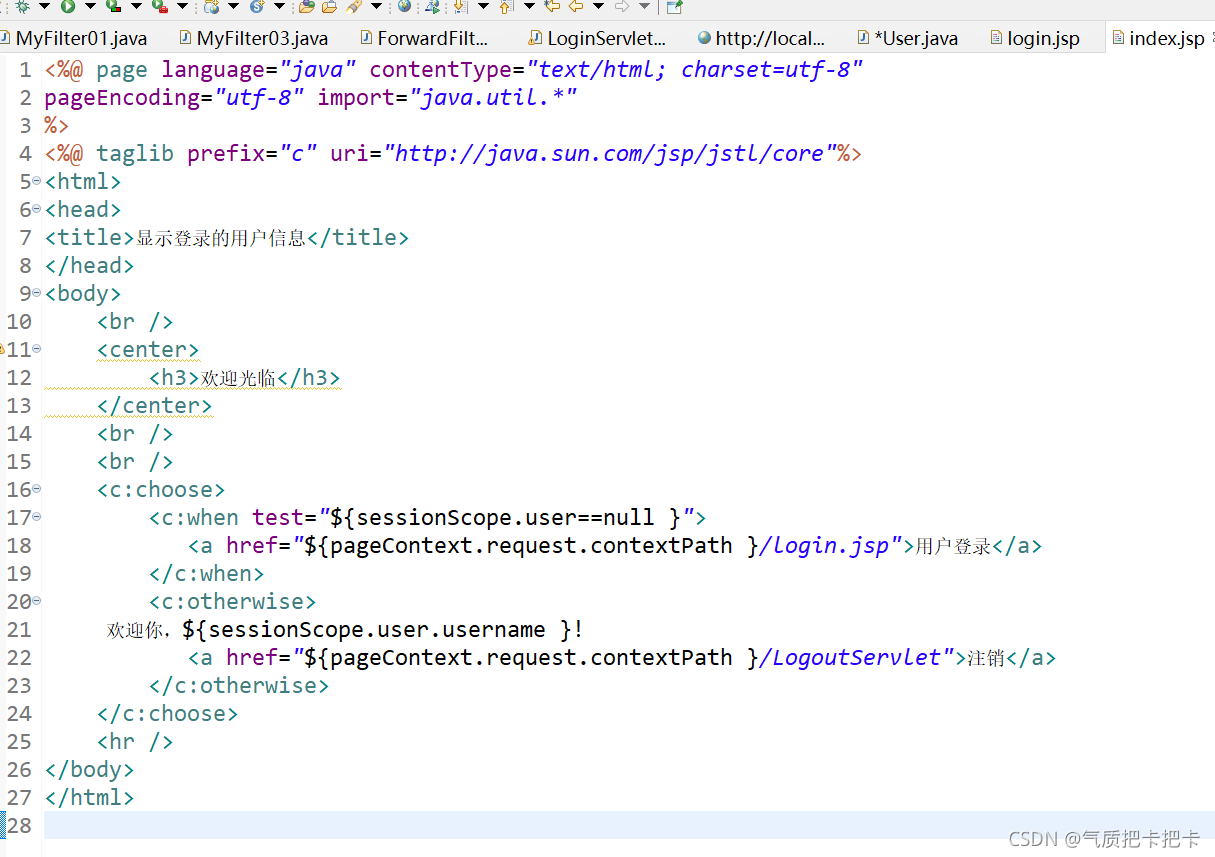
Task: Click the link text 注销 on line 22
Action: (x=986, y=658)
